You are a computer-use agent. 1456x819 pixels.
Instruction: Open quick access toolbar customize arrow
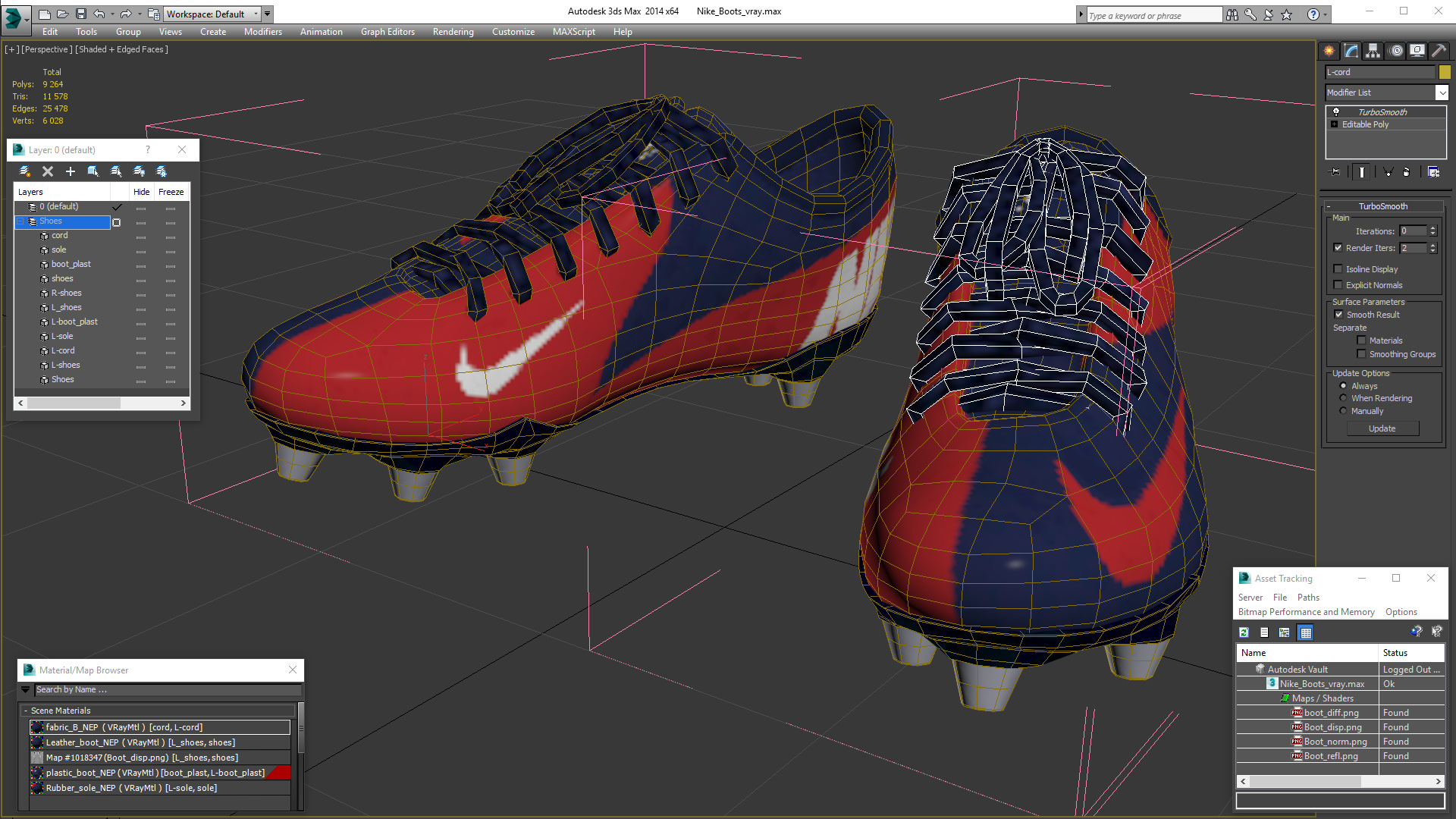(x=267, y=14)
